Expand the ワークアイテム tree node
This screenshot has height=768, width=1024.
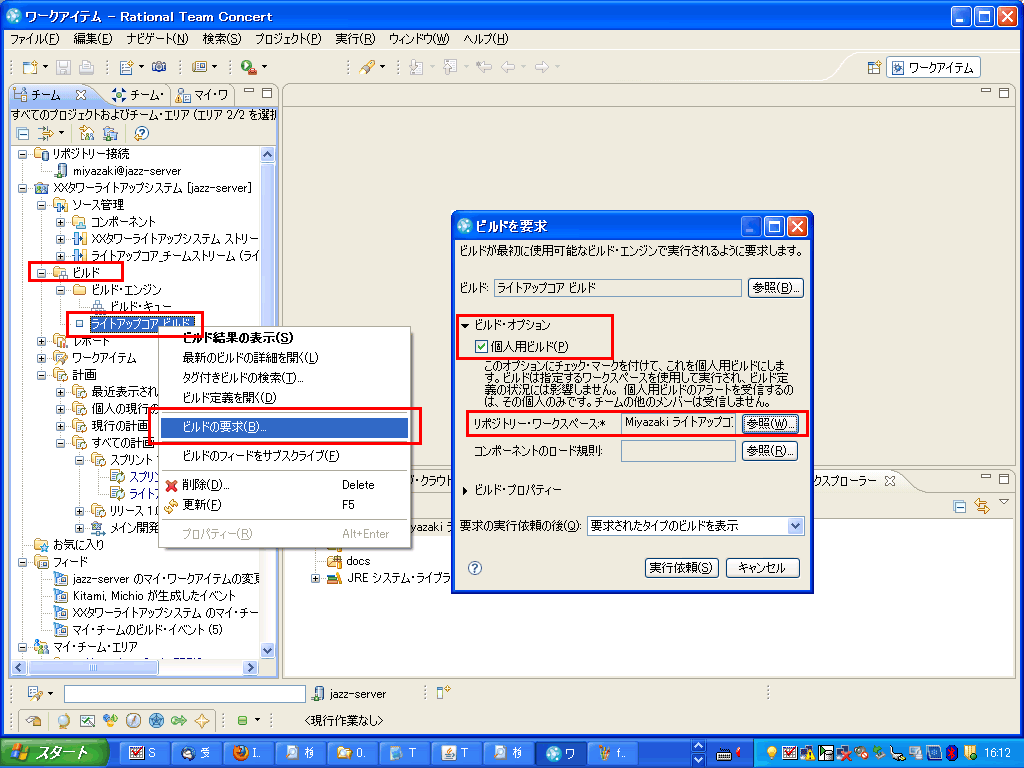pos(42,358)
